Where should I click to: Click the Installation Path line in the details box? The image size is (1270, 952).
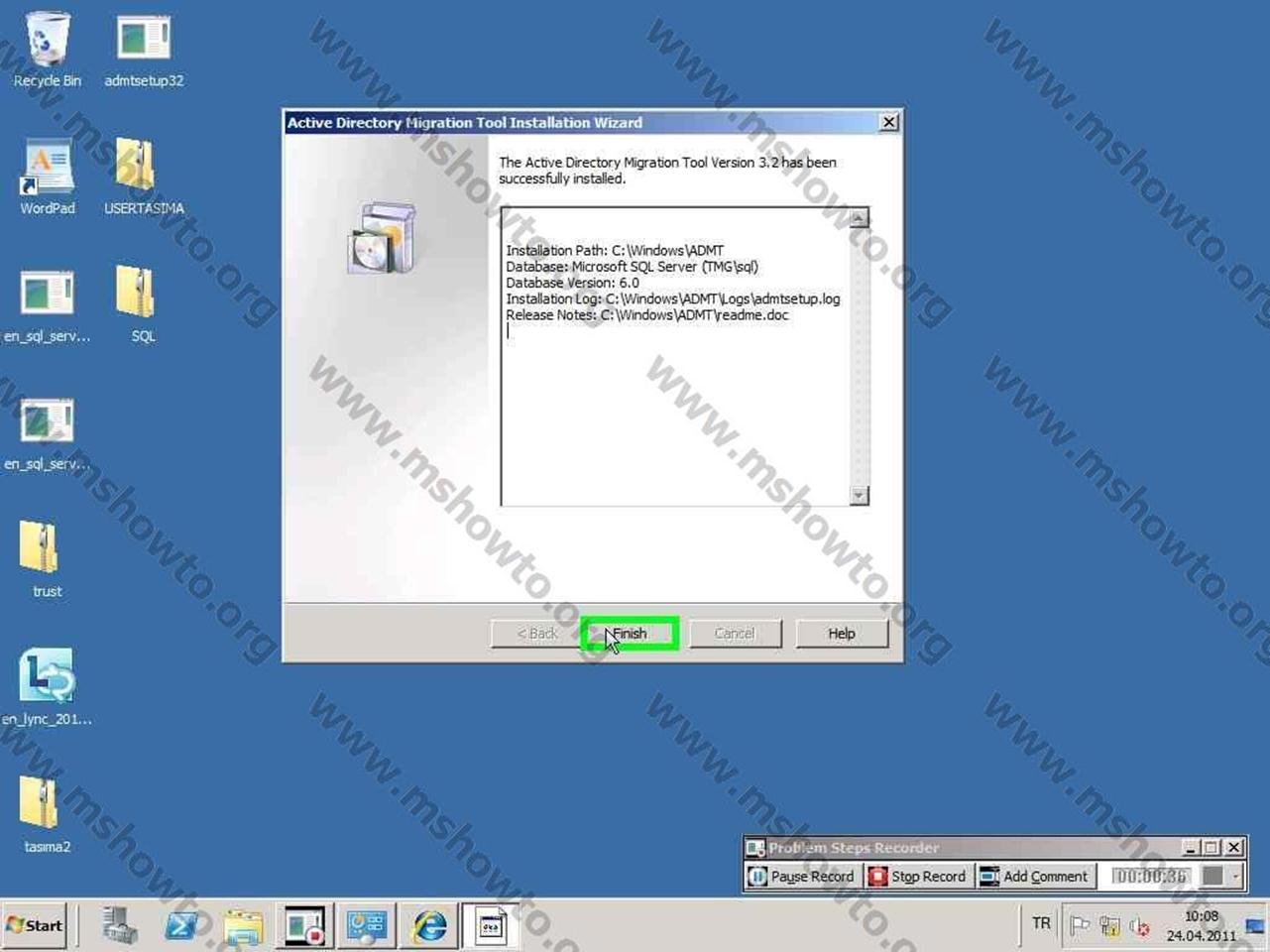coord(615,251)
